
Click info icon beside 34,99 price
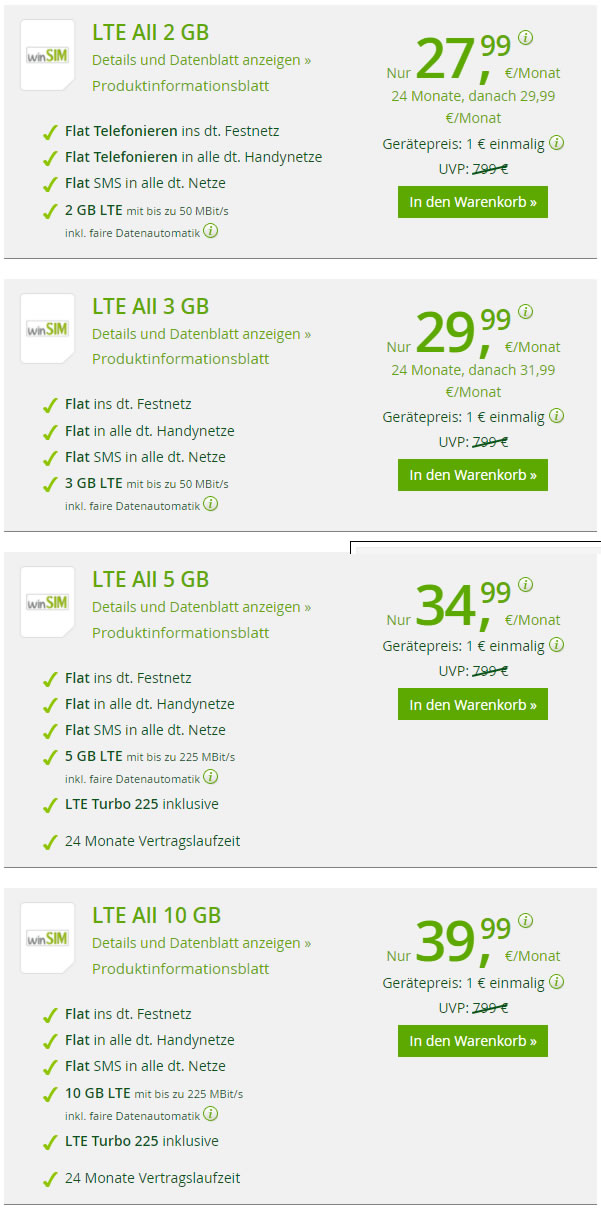[526, 585]
